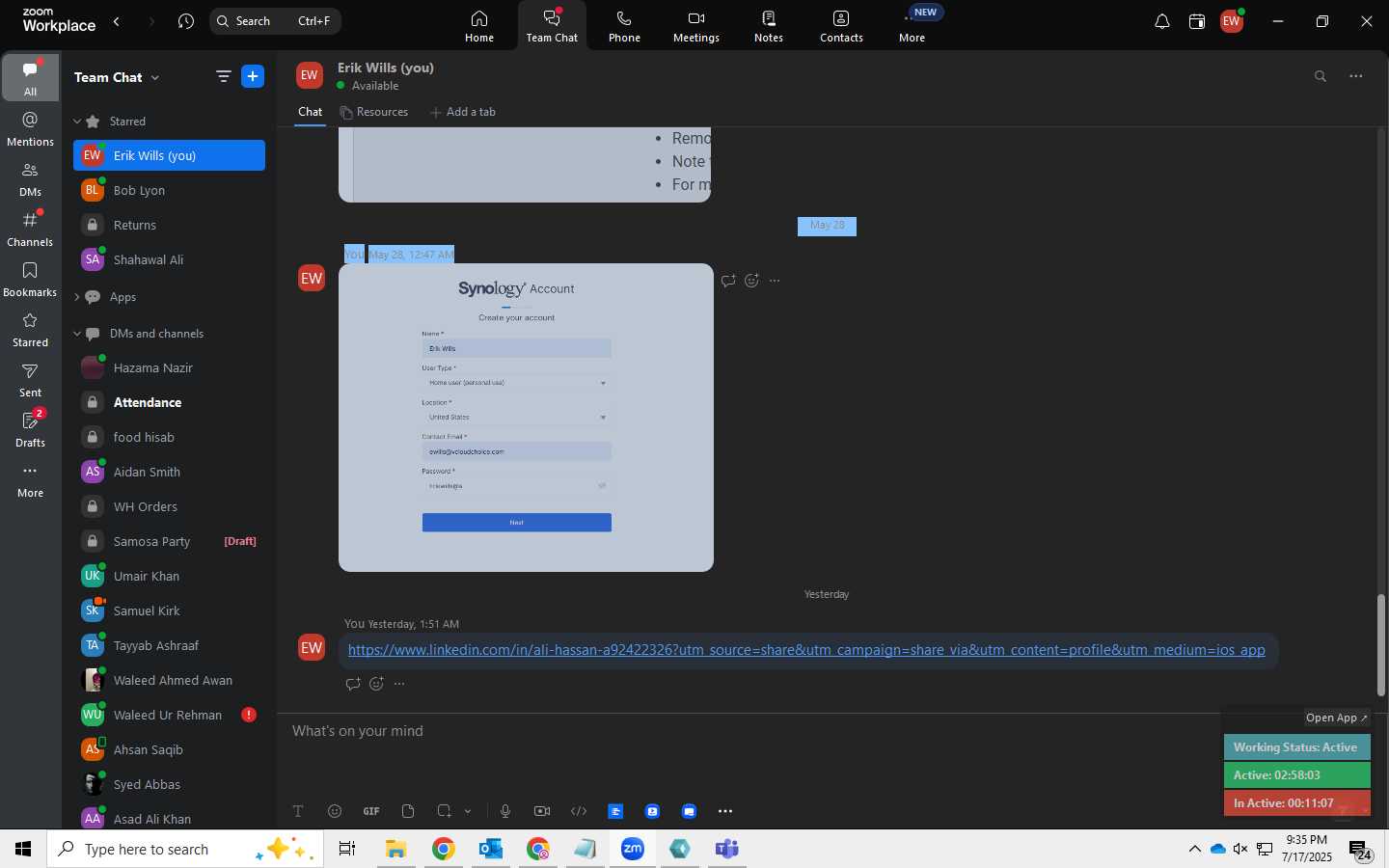
Task: Select the Chat tab
Action: [x=310, y=112]
